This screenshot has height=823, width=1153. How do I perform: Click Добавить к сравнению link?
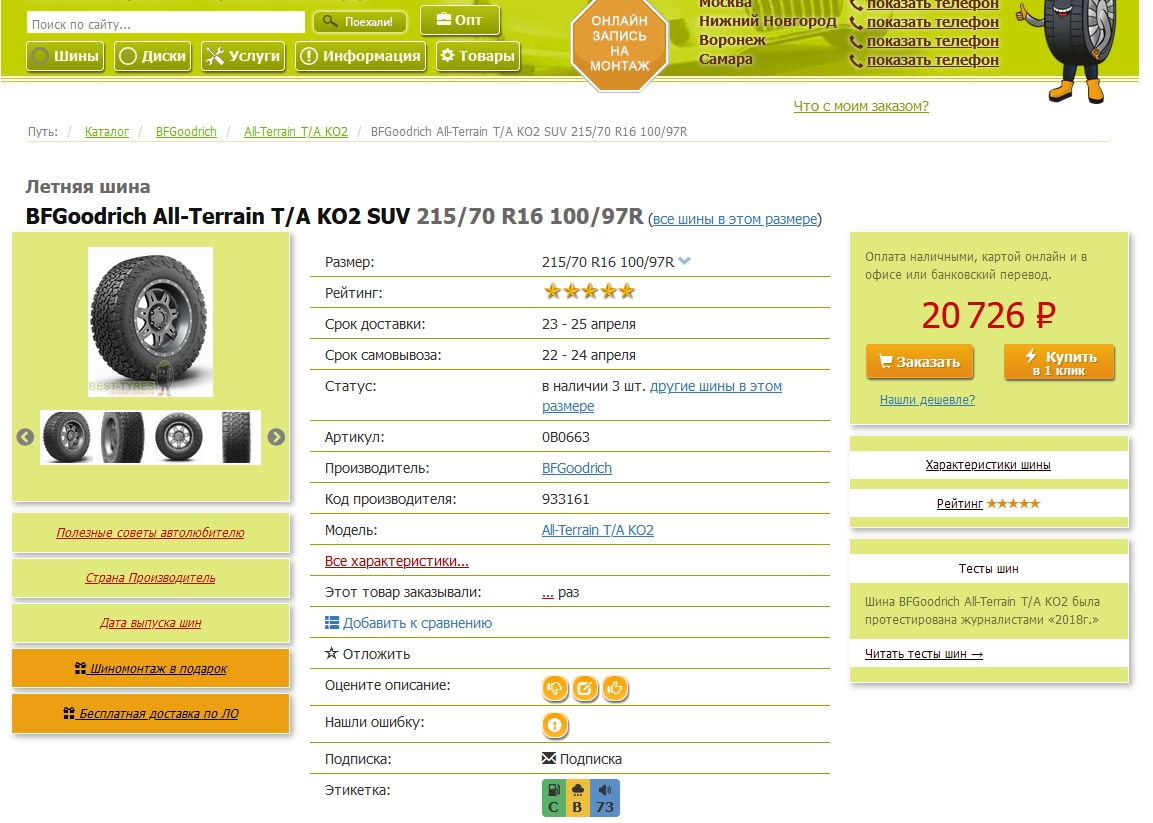click(x=417, y=623)
